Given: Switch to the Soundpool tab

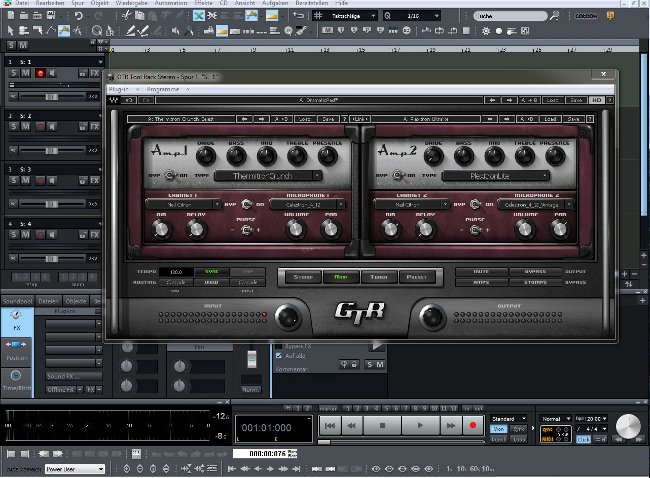Looking at the screenshot, I should [x=17, y=301].
